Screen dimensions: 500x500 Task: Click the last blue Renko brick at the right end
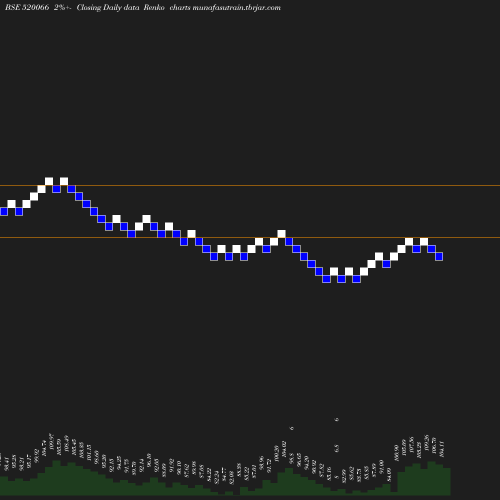pyautogui.click(x=439, y=256)
